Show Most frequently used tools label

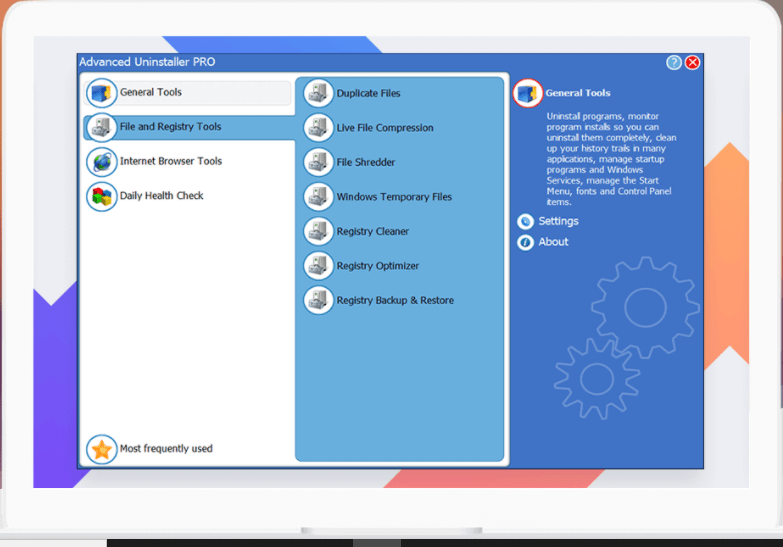pos(166,449)
